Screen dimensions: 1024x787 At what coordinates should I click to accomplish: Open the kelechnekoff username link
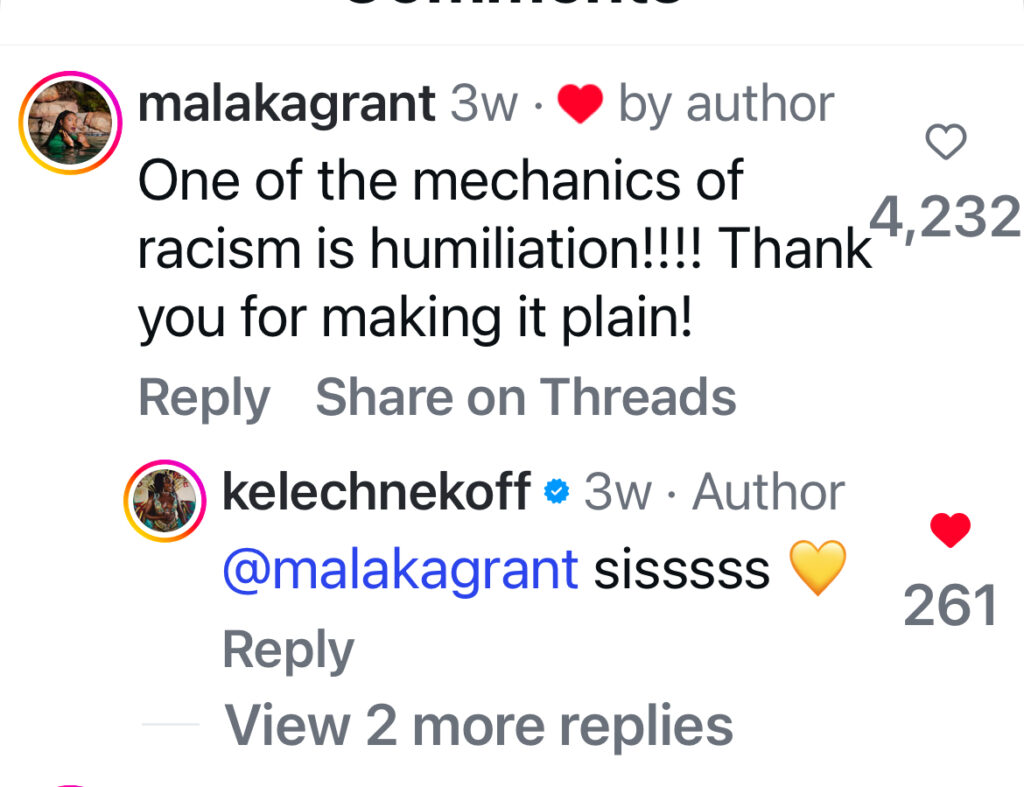tap(376, 492)
